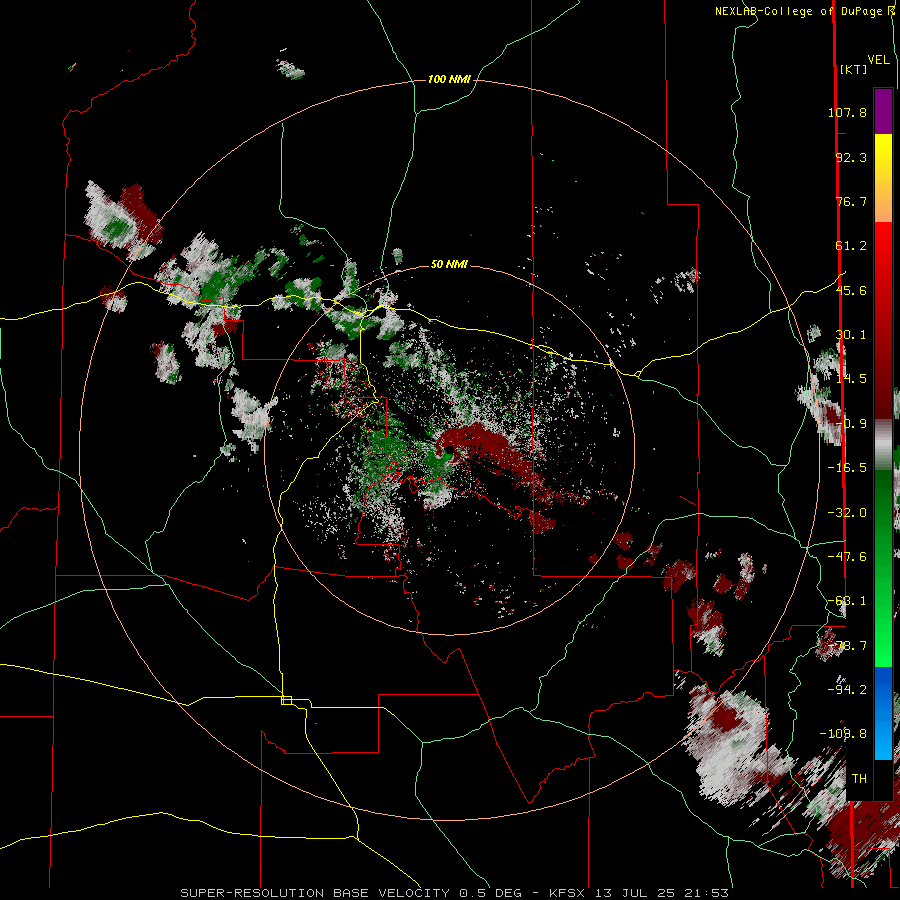The height and width of the screenshot is (900, 900).
Task: Select the 92.3 velocity scale value
Action: click(x=851, y=157)
